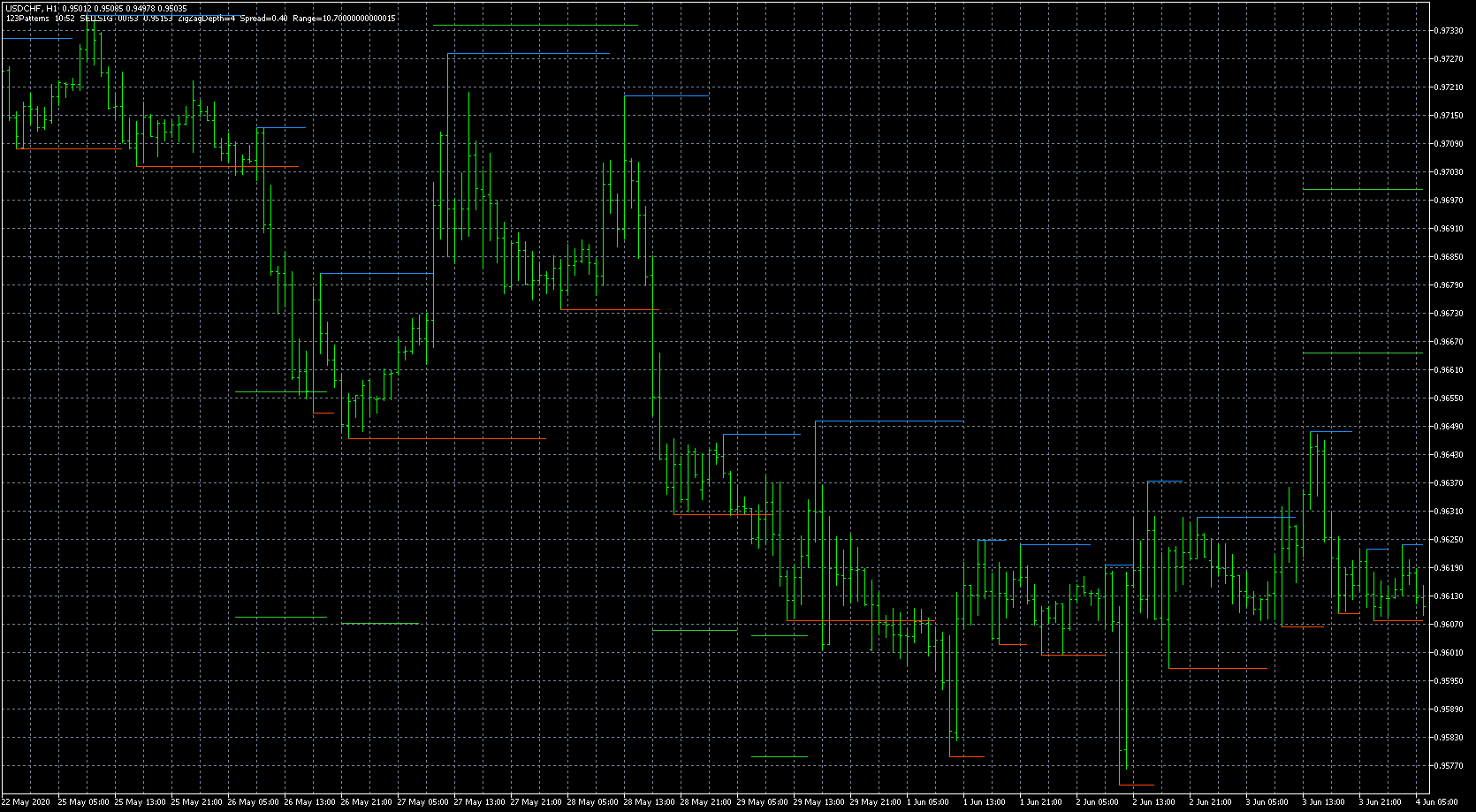Click the 0.96130 price axis label
The width and height of the screenshot is (1476, 812).
click(x=1450, y=596)
